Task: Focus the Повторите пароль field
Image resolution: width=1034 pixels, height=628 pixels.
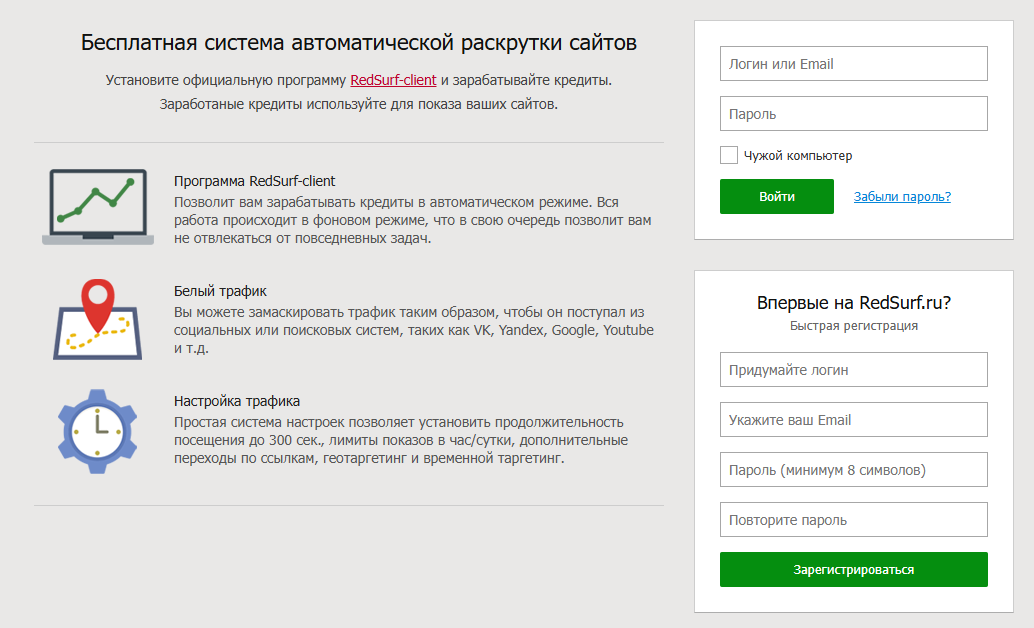Action: [x=854, y=520]
